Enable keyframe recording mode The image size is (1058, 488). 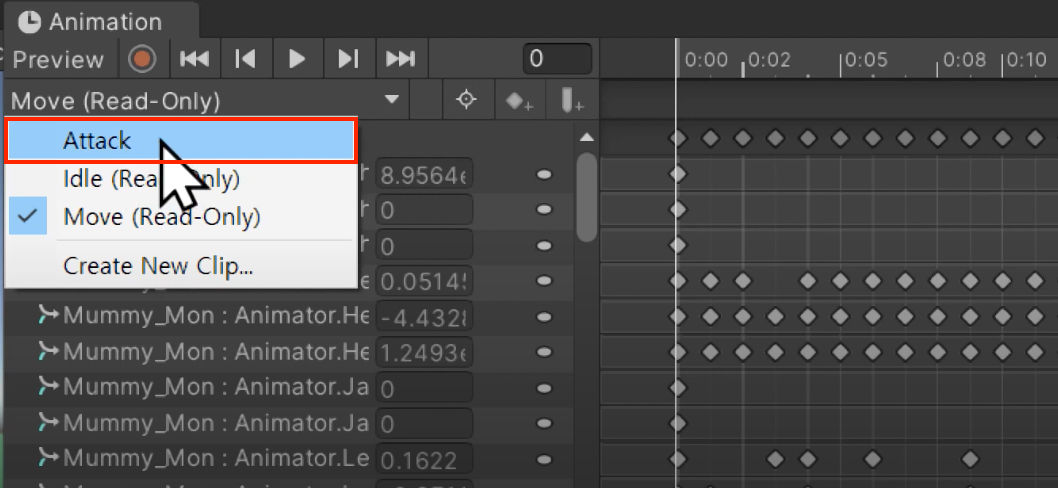[142, 59]
